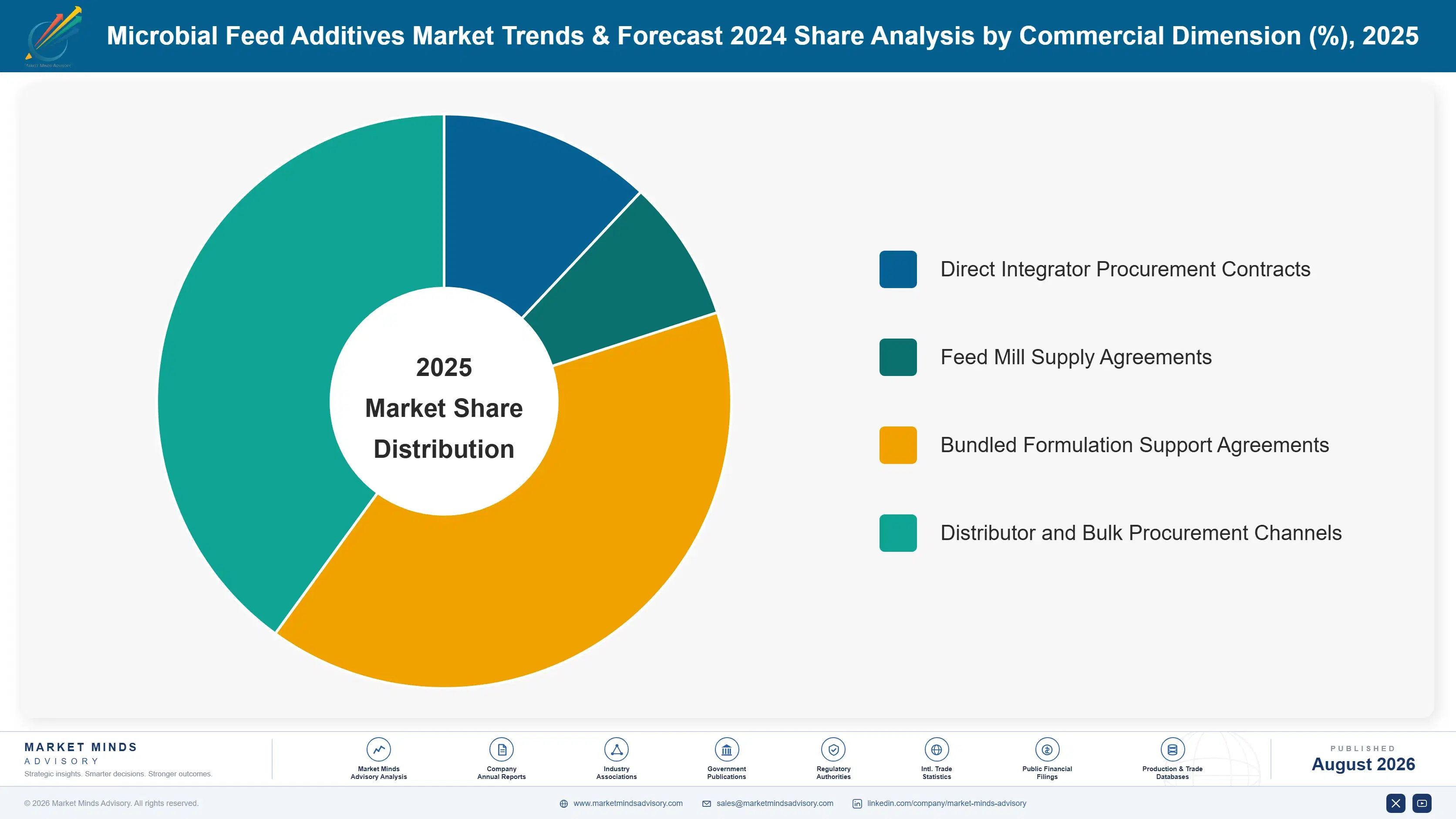The image size is (1456, 819).
Task: Click sales@marketmindsadvisory.com email link
Action: click(775, 803)
